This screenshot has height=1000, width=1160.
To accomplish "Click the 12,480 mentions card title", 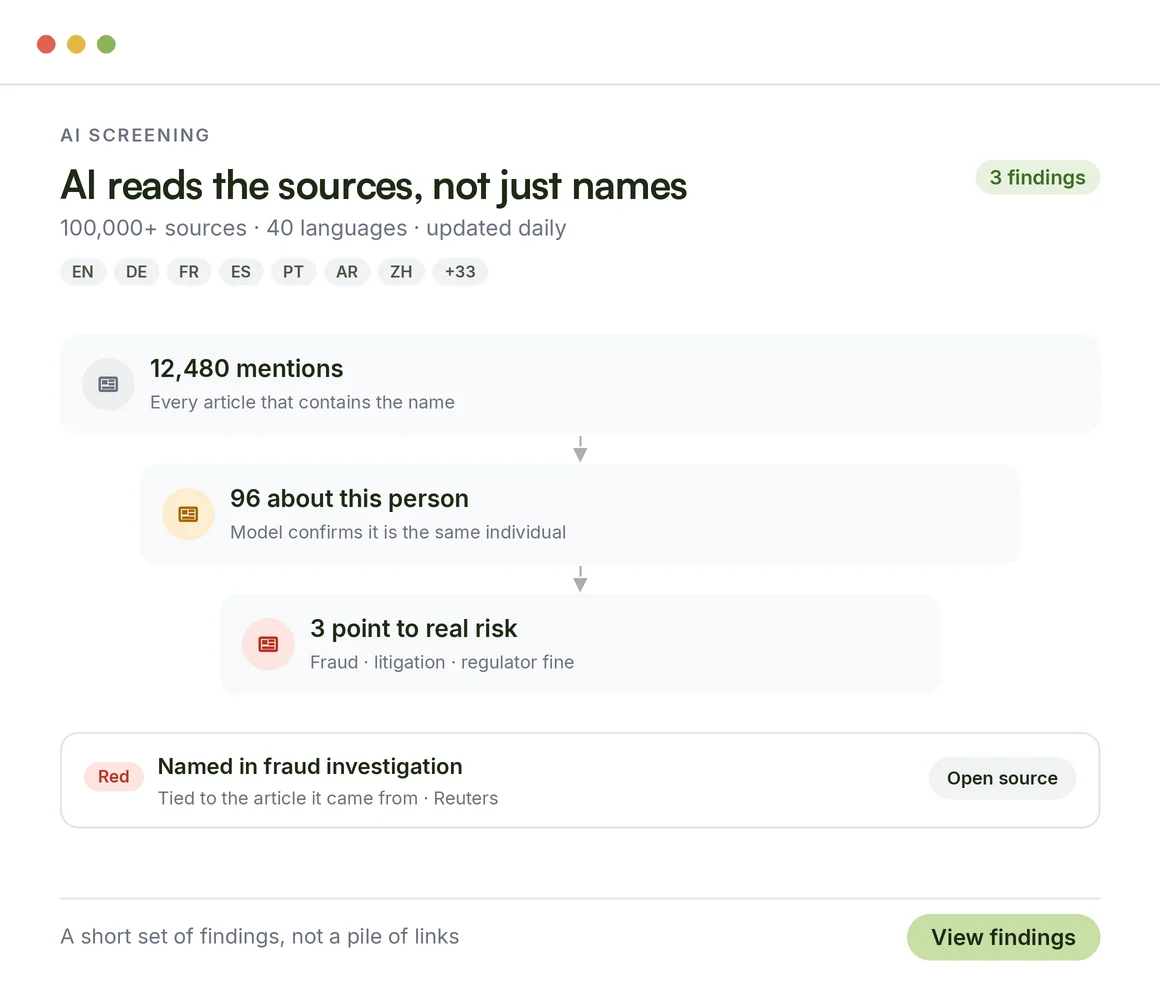I will (246, 368).
